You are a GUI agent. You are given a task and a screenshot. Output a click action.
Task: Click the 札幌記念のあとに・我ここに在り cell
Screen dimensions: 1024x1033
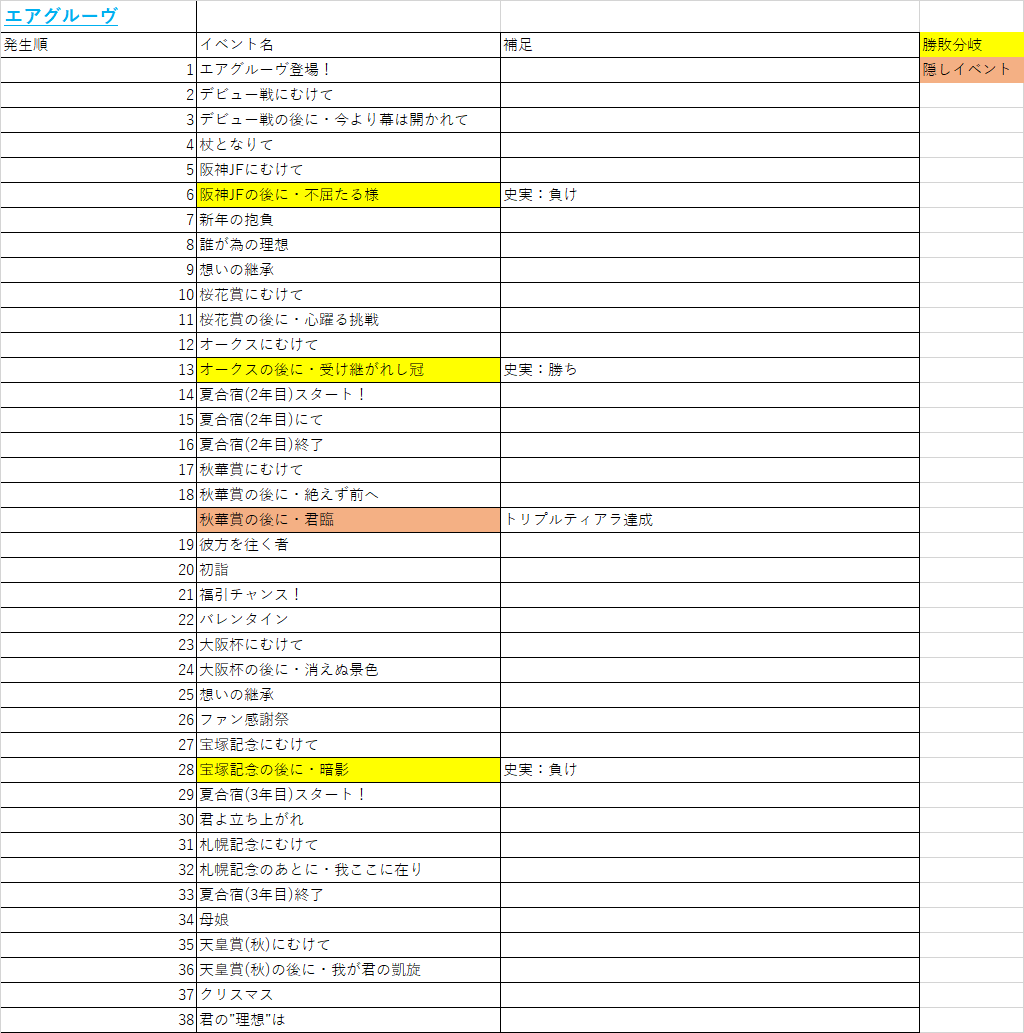click(x=348, y=870)
